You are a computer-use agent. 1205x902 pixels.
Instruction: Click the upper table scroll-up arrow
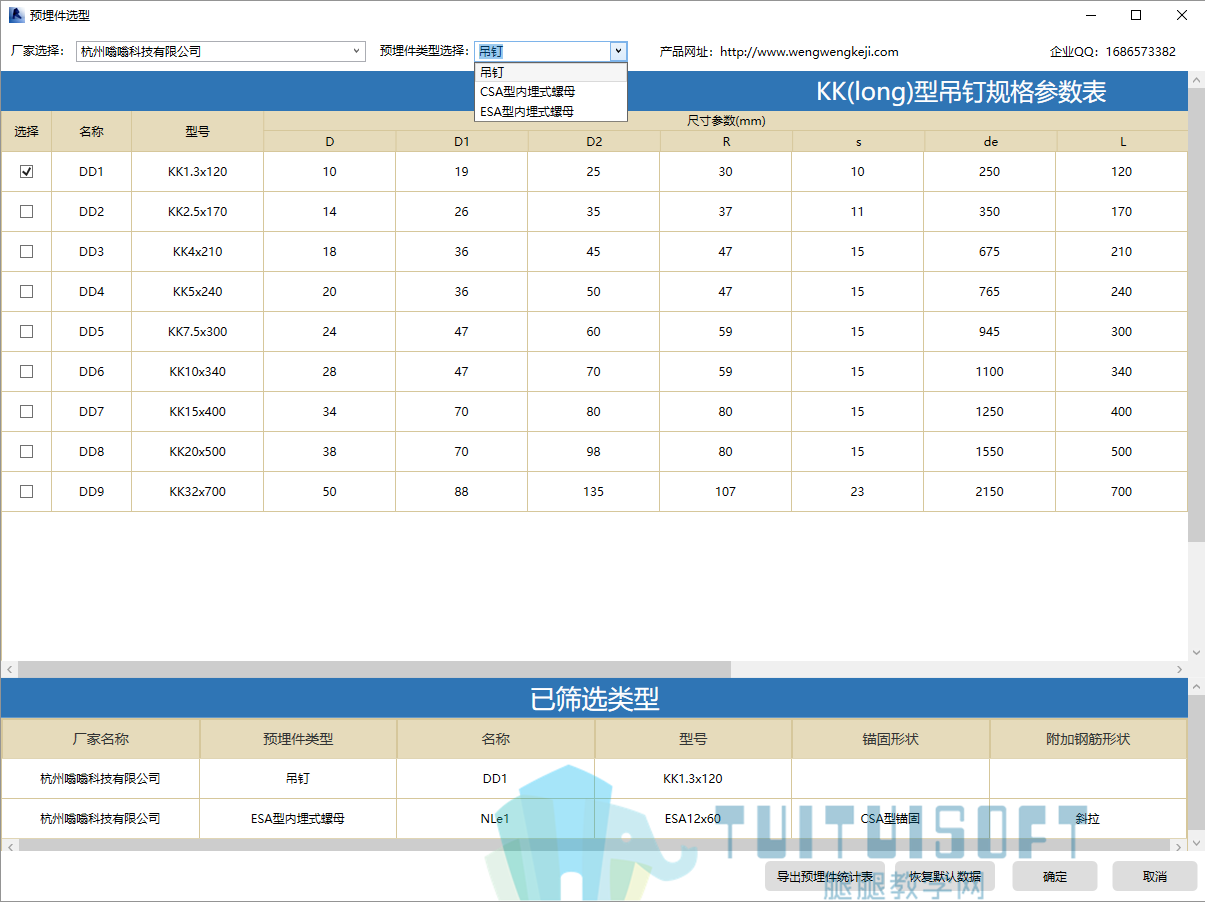pyautogui.click(x=1196, y=78)
